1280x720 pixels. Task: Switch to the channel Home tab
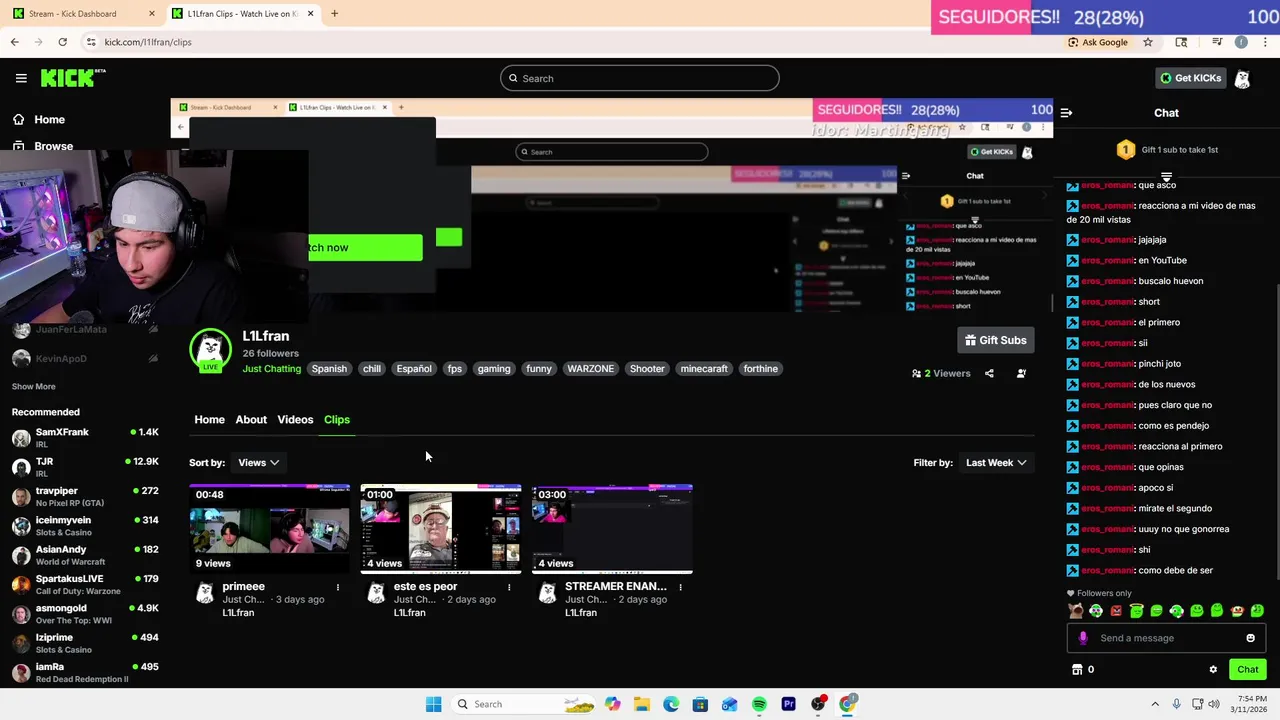(x=209, y=419)
